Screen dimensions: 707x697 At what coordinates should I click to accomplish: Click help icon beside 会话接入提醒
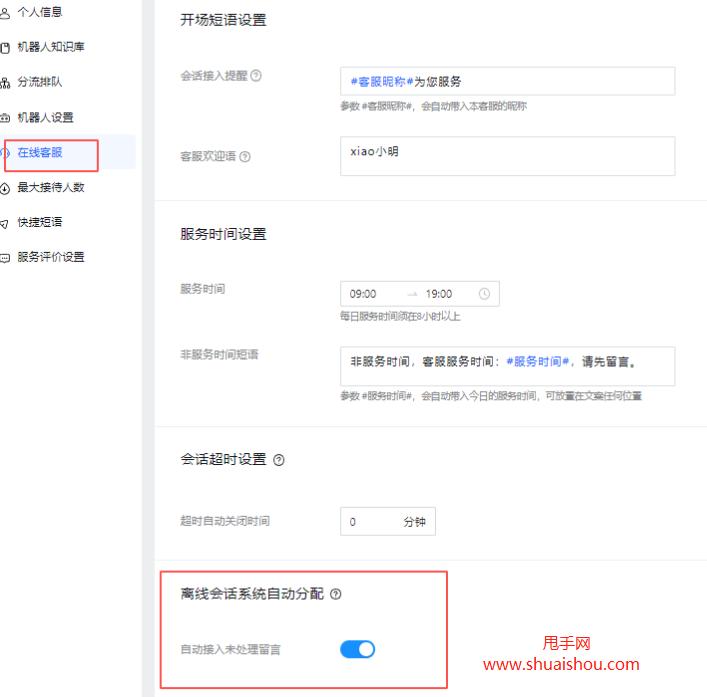click(257, 76)
